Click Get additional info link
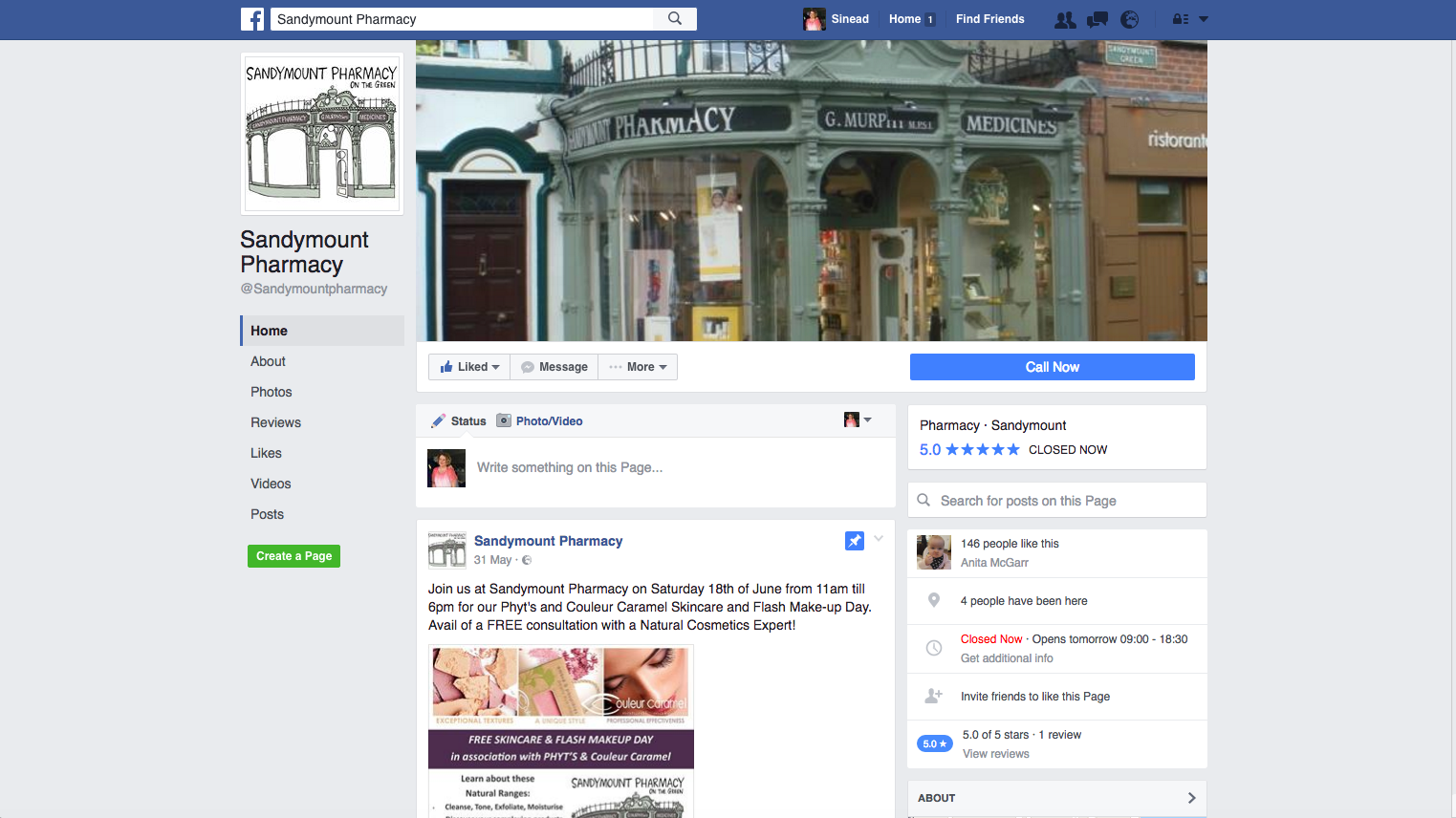The width and height of the screenshot is (1456, 818). (1007, 658)
